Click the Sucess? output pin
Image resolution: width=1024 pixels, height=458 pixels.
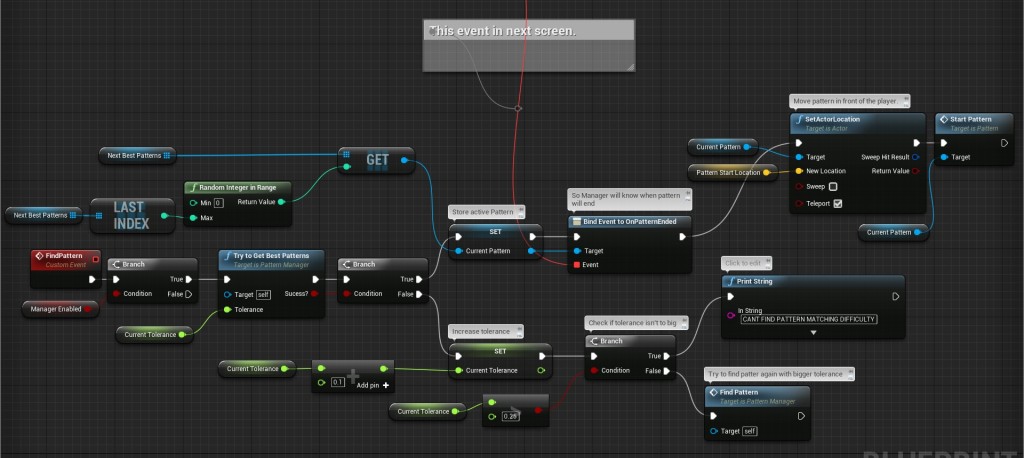(315, 294)
